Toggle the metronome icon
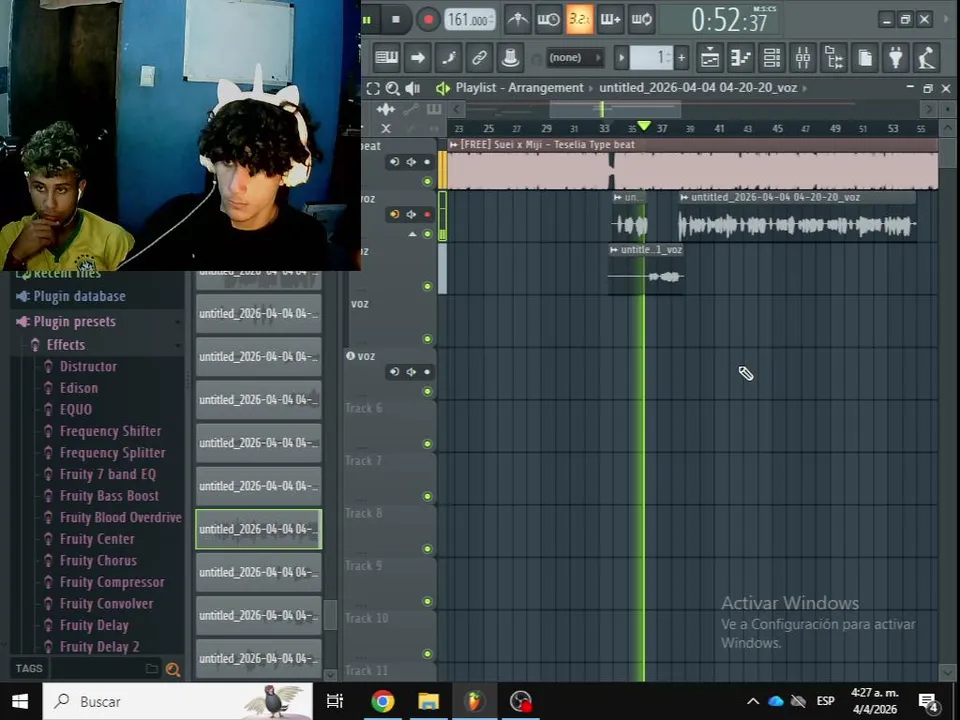This screenshot has width=960, height=720. point(517,20)
